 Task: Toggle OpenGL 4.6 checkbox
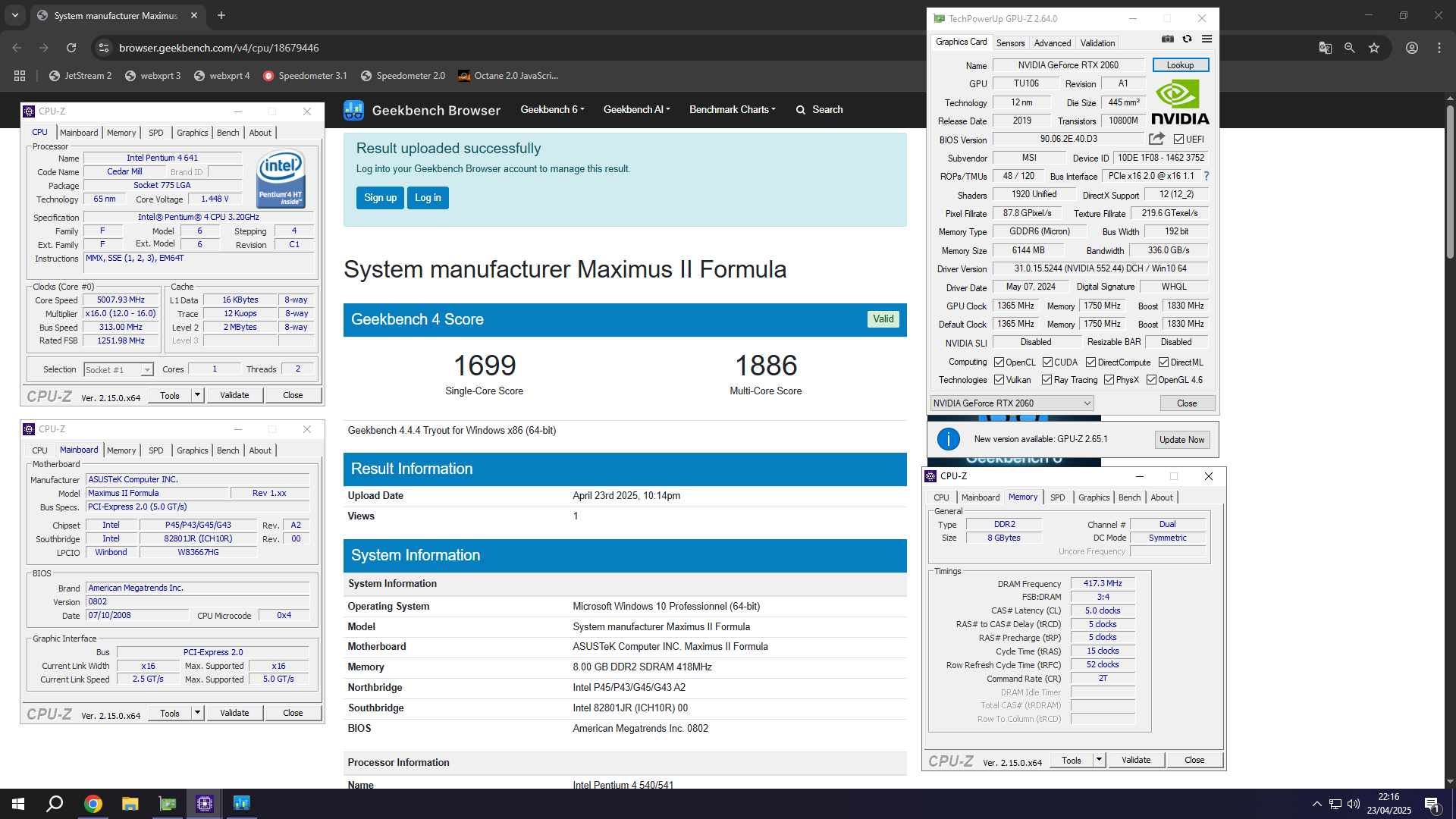(1151, 380)
